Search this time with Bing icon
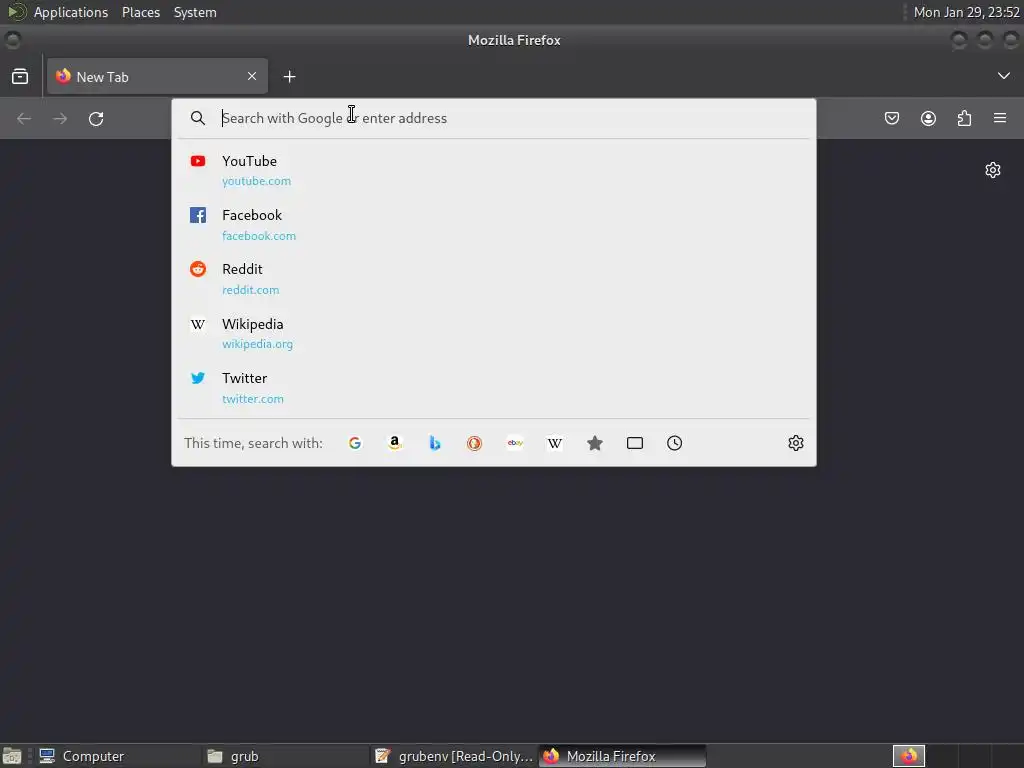This screenshot has height=768, width=1024. tap(434, 443)
